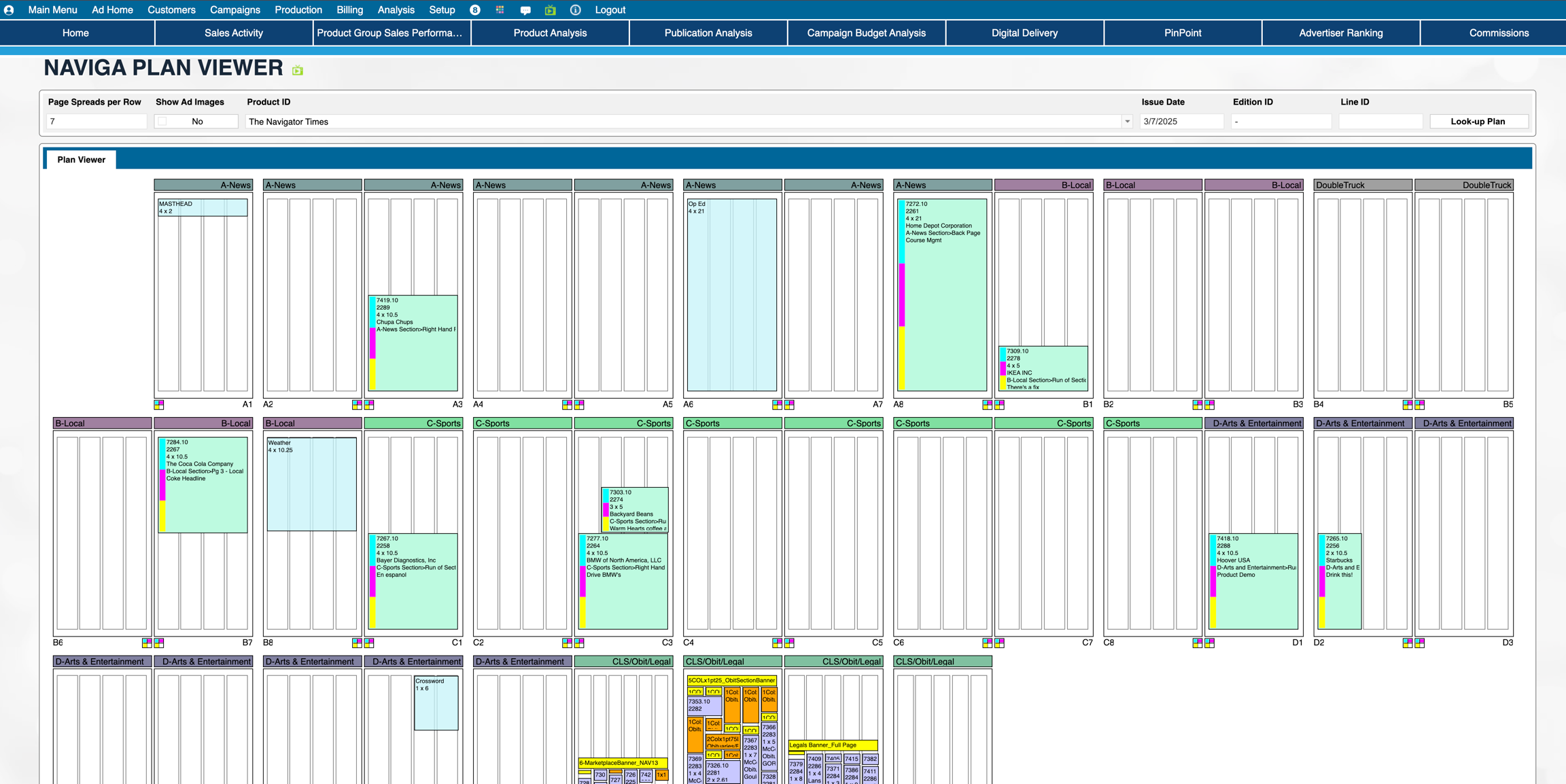Click the Logout link
This screenshot has width=1566, height=784.
coord(610,10)
